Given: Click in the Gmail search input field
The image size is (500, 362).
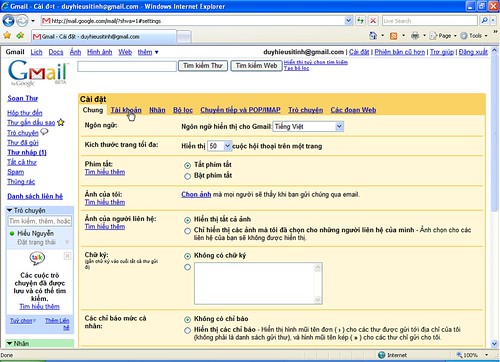Looking at the screenshot, I should (127, 66).
